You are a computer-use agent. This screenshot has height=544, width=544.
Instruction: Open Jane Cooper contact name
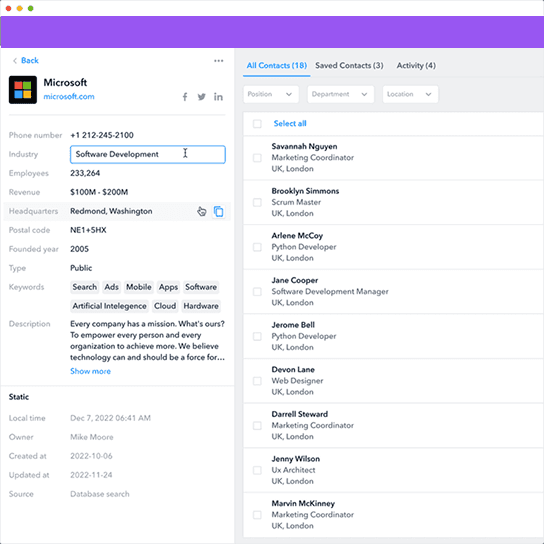click(x=295, y=280)
